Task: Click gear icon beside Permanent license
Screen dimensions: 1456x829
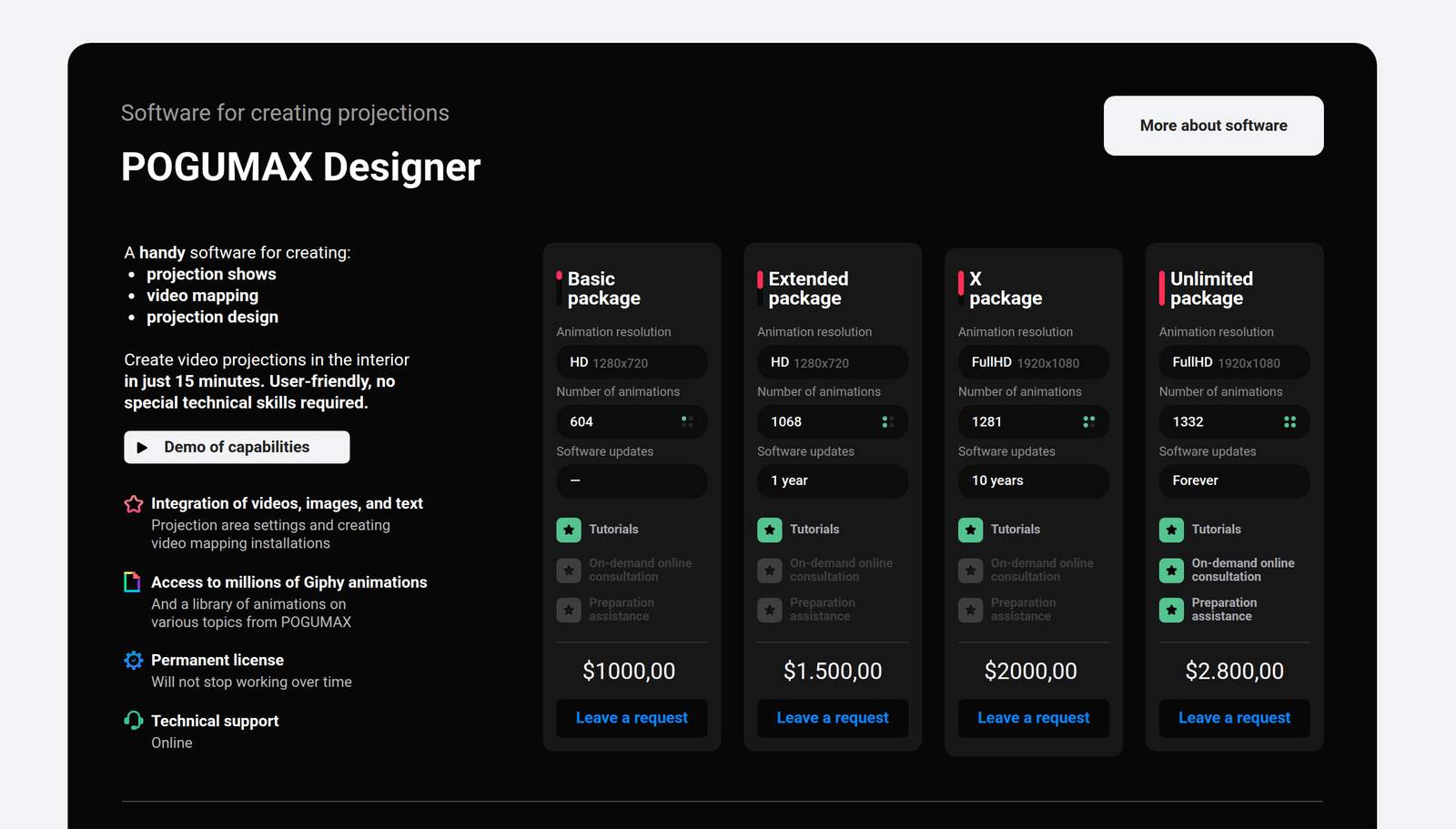Action: point(134,661)
